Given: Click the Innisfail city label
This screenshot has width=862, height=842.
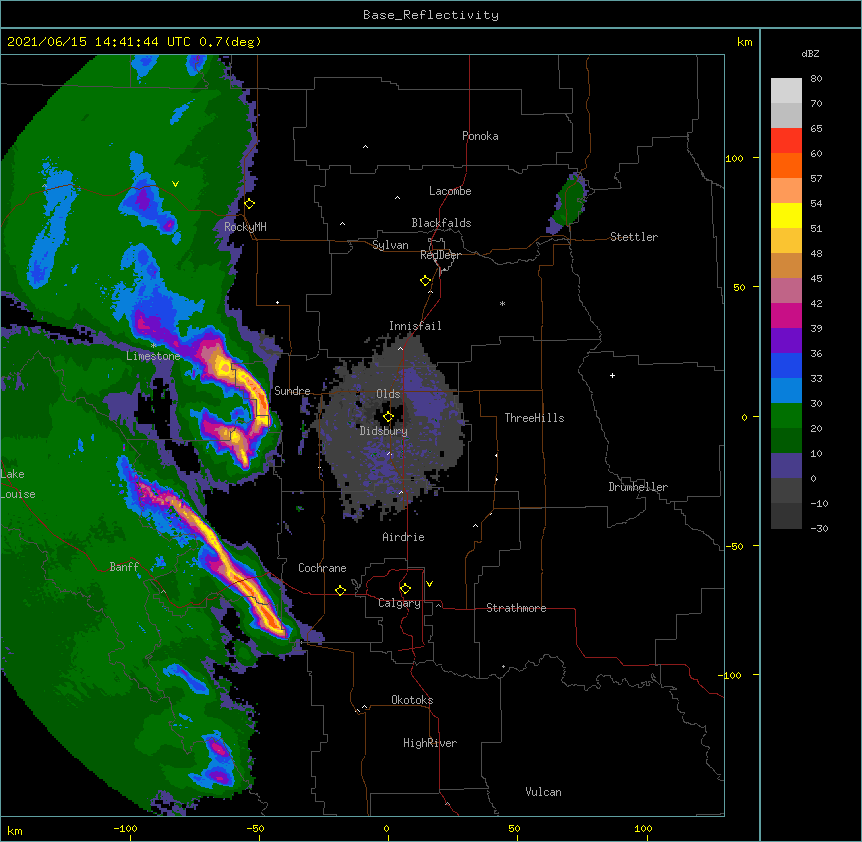Looking at the screenshot, I should (415, 326).
